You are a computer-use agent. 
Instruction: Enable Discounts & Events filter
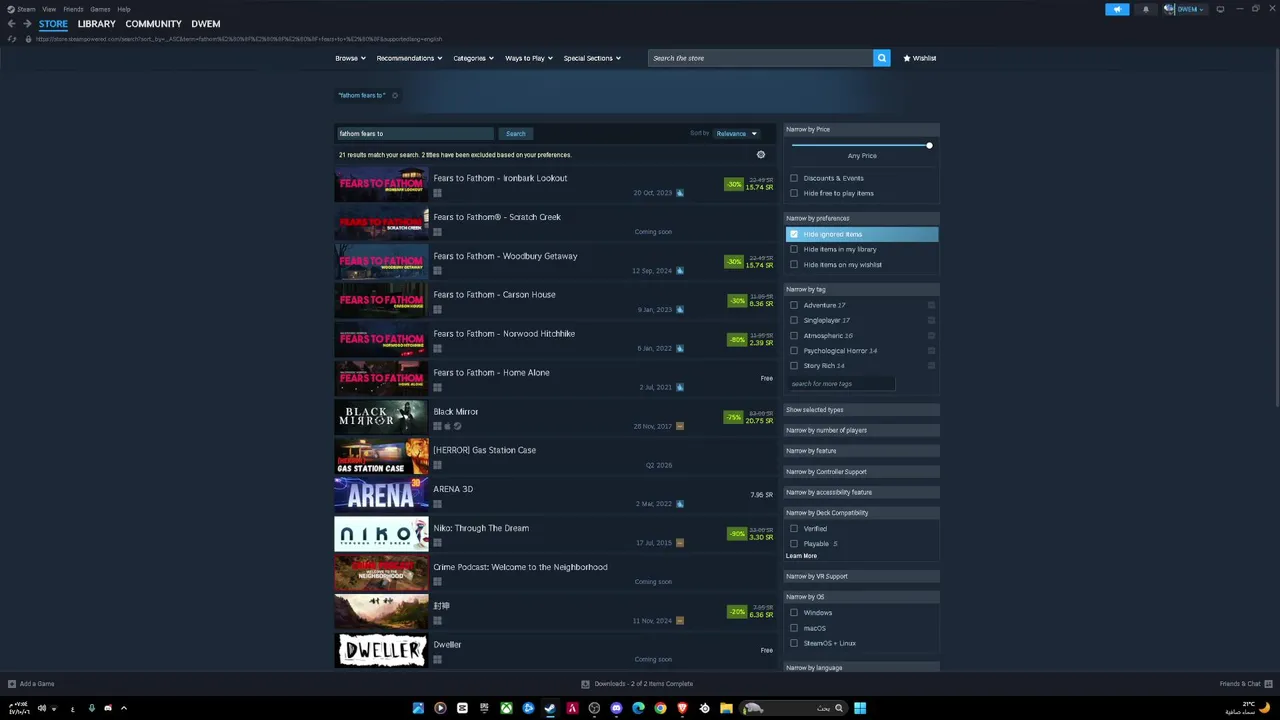[794, 178]
